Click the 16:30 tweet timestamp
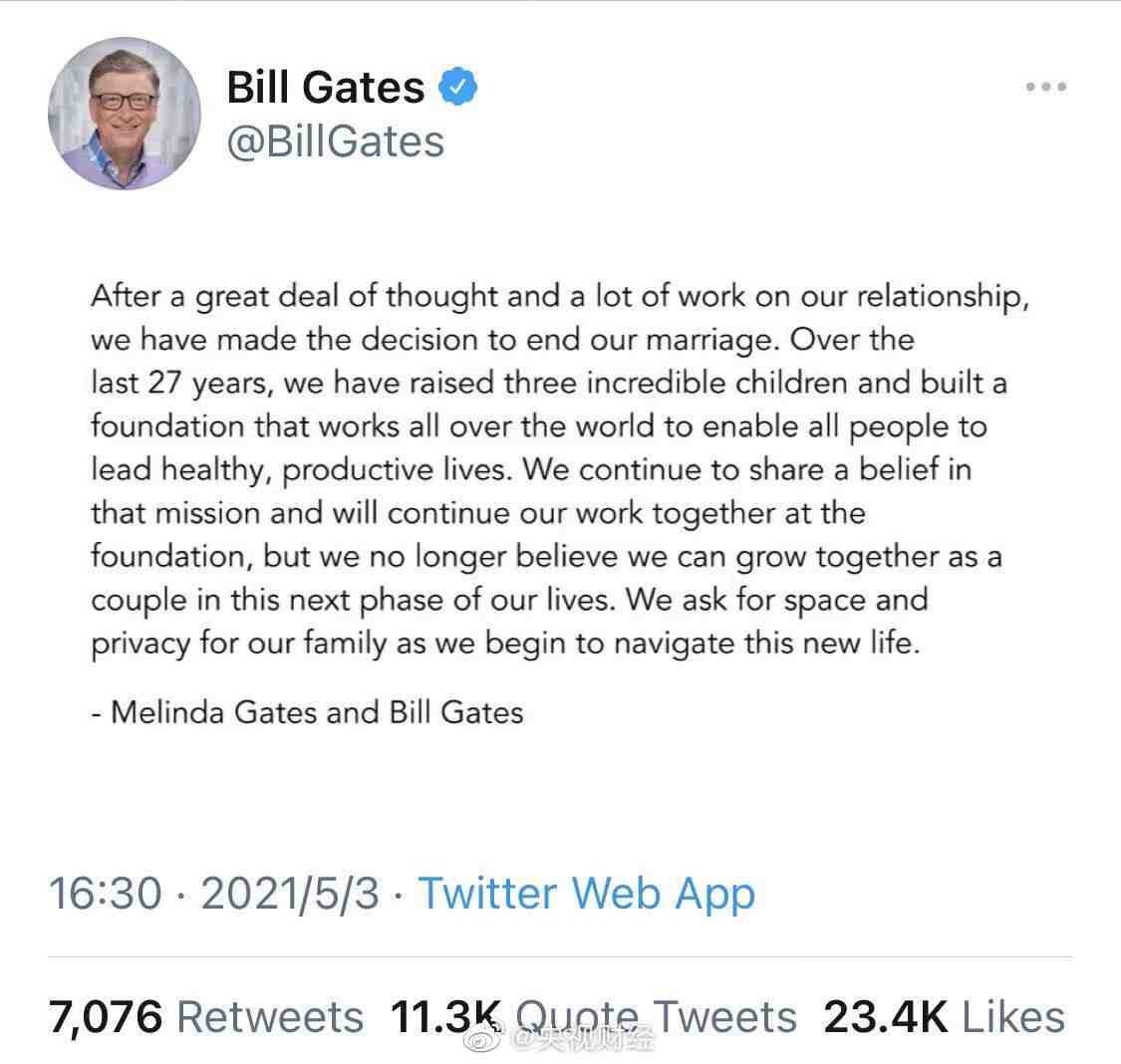The image size is (1121, 1064). tap(105, 893)
